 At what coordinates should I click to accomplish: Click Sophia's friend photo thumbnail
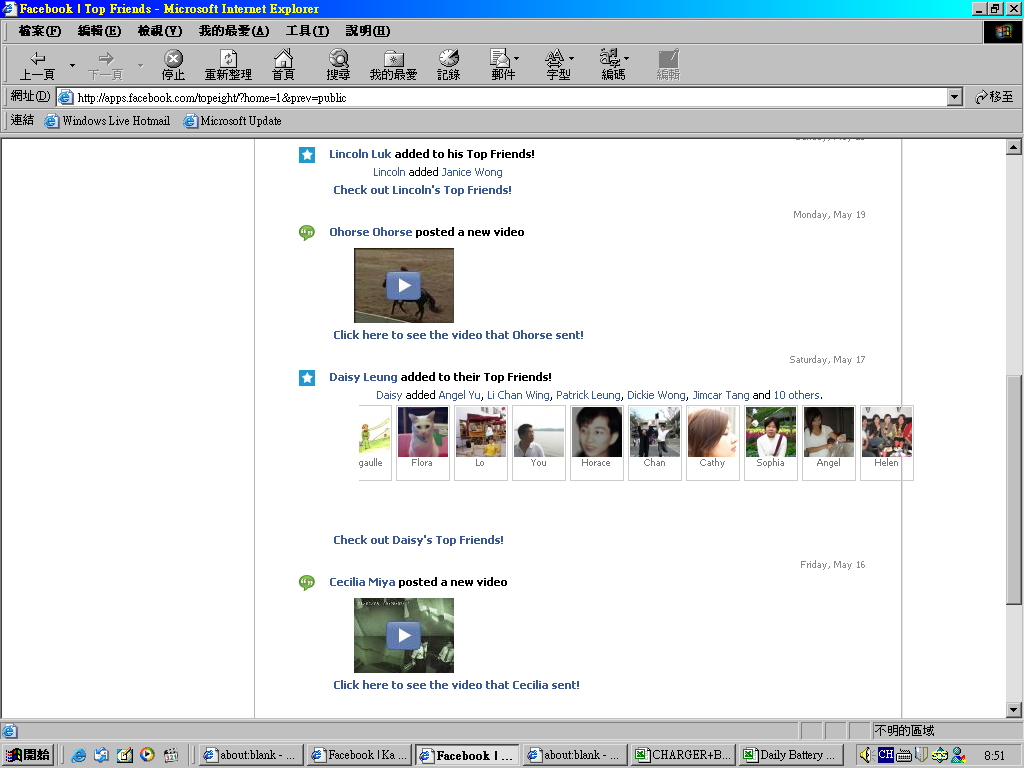[771, 432]
